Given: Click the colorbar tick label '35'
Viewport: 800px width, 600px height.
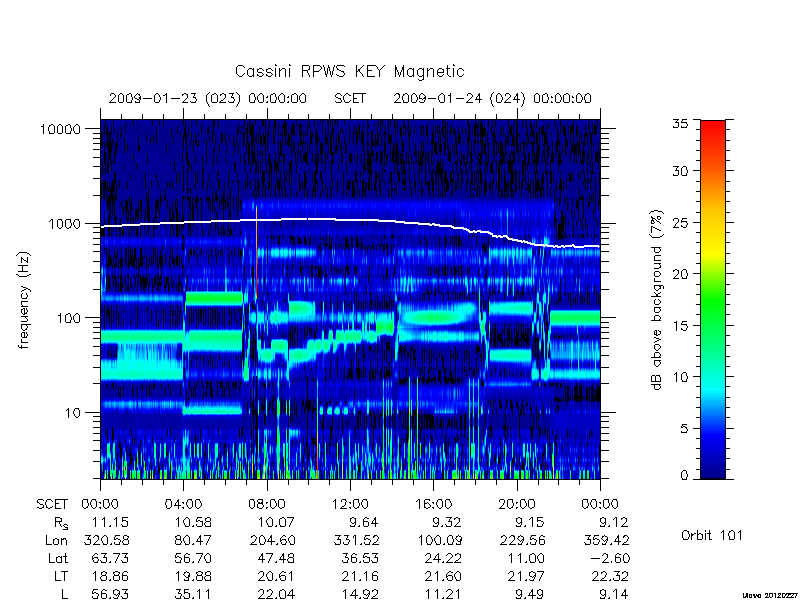Looking at the screenshot, I should click(x=680, y=124).
